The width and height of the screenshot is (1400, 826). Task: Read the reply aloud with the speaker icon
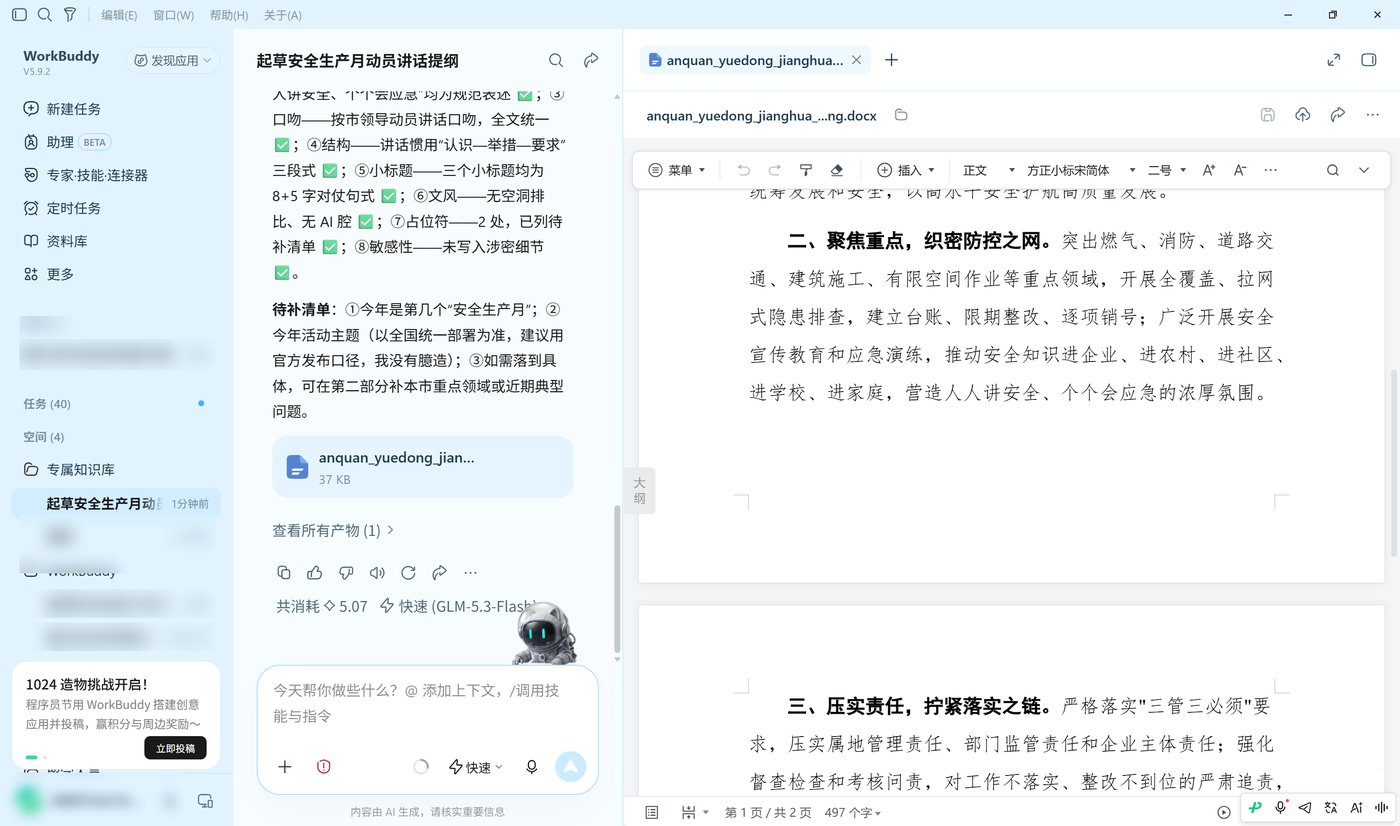point(377,573)
